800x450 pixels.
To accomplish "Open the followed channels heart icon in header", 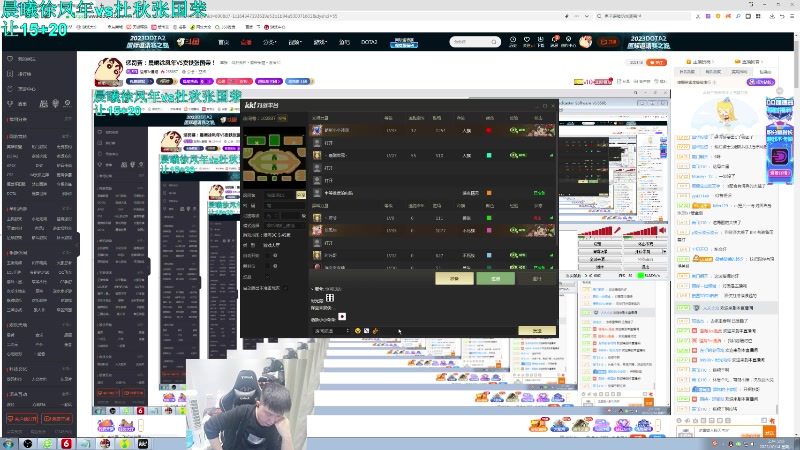I will tap(527, 40).
